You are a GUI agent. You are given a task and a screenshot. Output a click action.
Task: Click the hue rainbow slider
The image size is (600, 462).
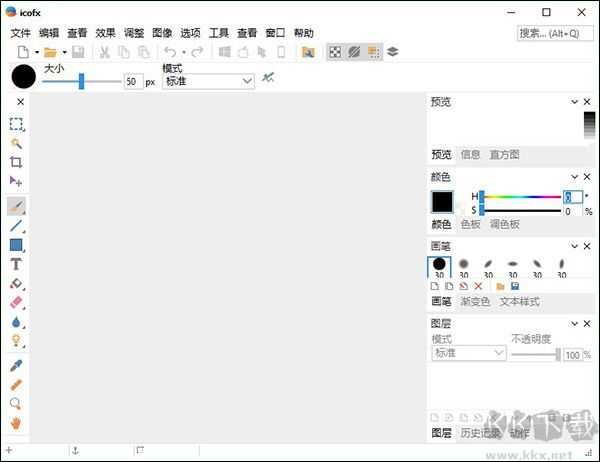coord(520,197)
